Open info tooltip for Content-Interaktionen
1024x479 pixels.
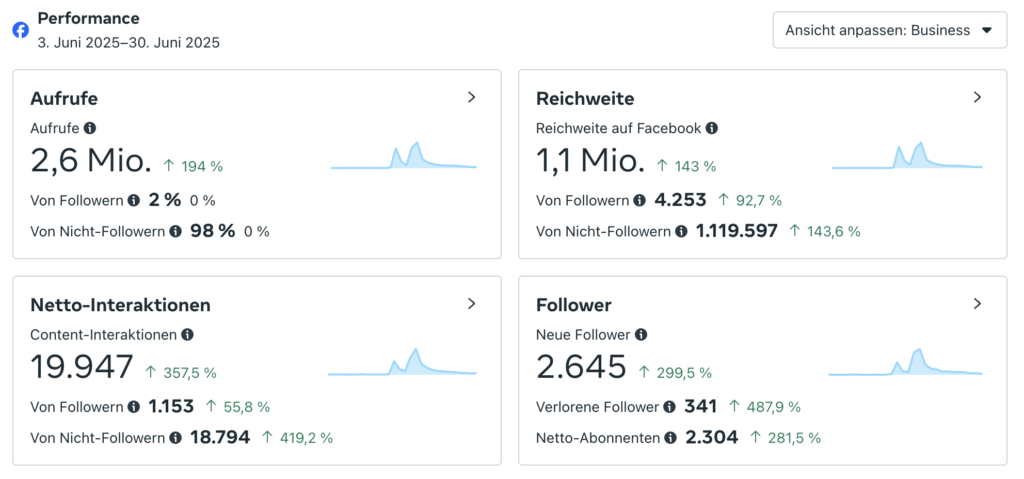click(x=187, y=335)
